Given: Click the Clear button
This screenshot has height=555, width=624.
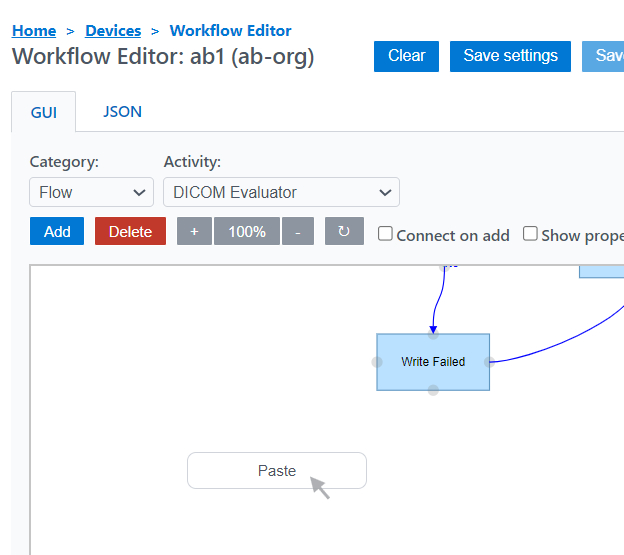Looking at the screenshot, I should [406, 56].
